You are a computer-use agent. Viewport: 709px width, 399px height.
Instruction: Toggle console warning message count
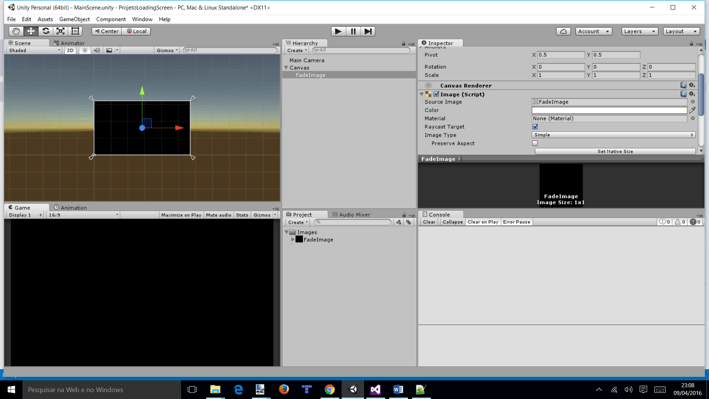point(680,222)
